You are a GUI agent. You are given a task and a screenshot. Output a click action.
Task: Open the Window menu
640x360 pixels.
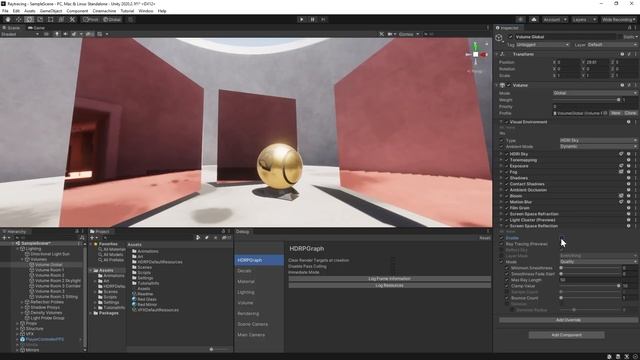click(x=145, y=11)
